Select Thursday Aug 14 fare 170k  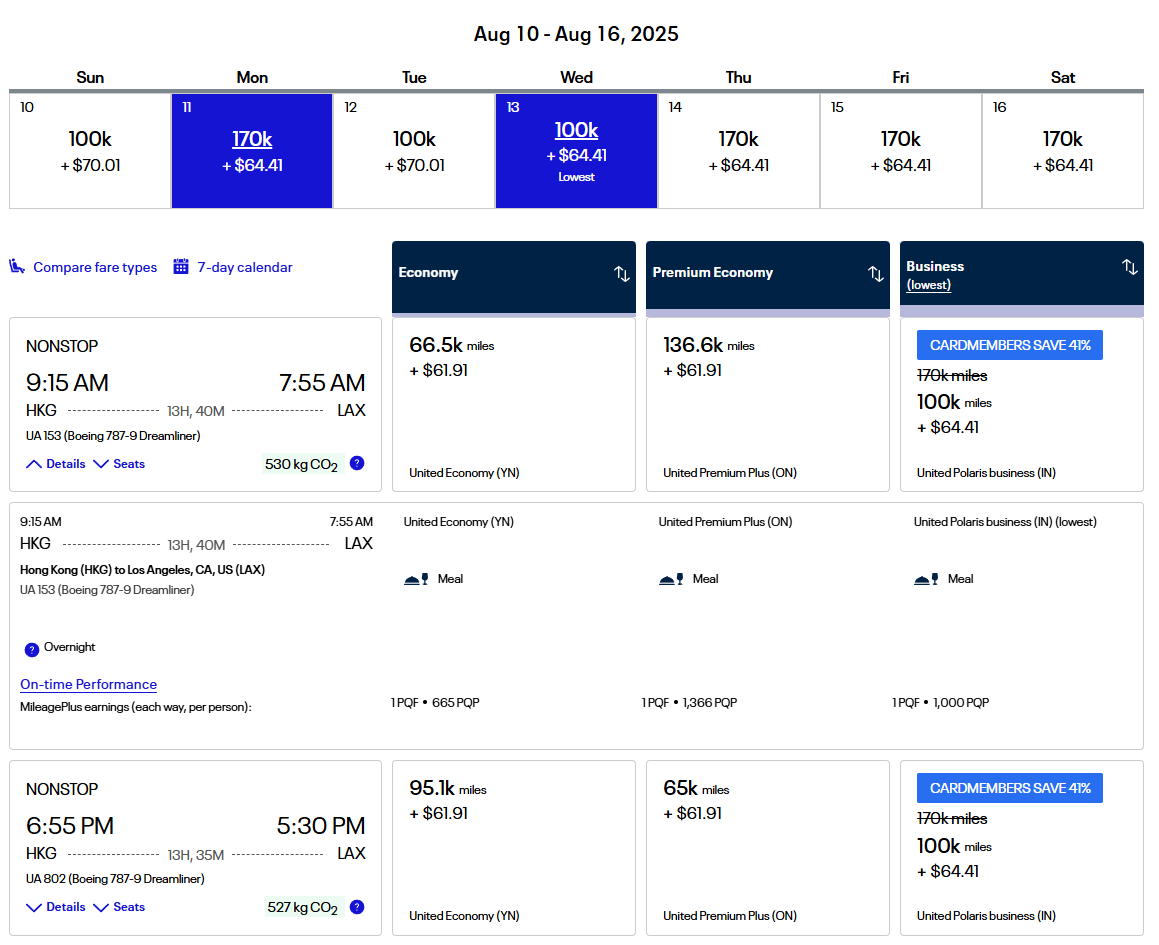[x=738, y=151]
